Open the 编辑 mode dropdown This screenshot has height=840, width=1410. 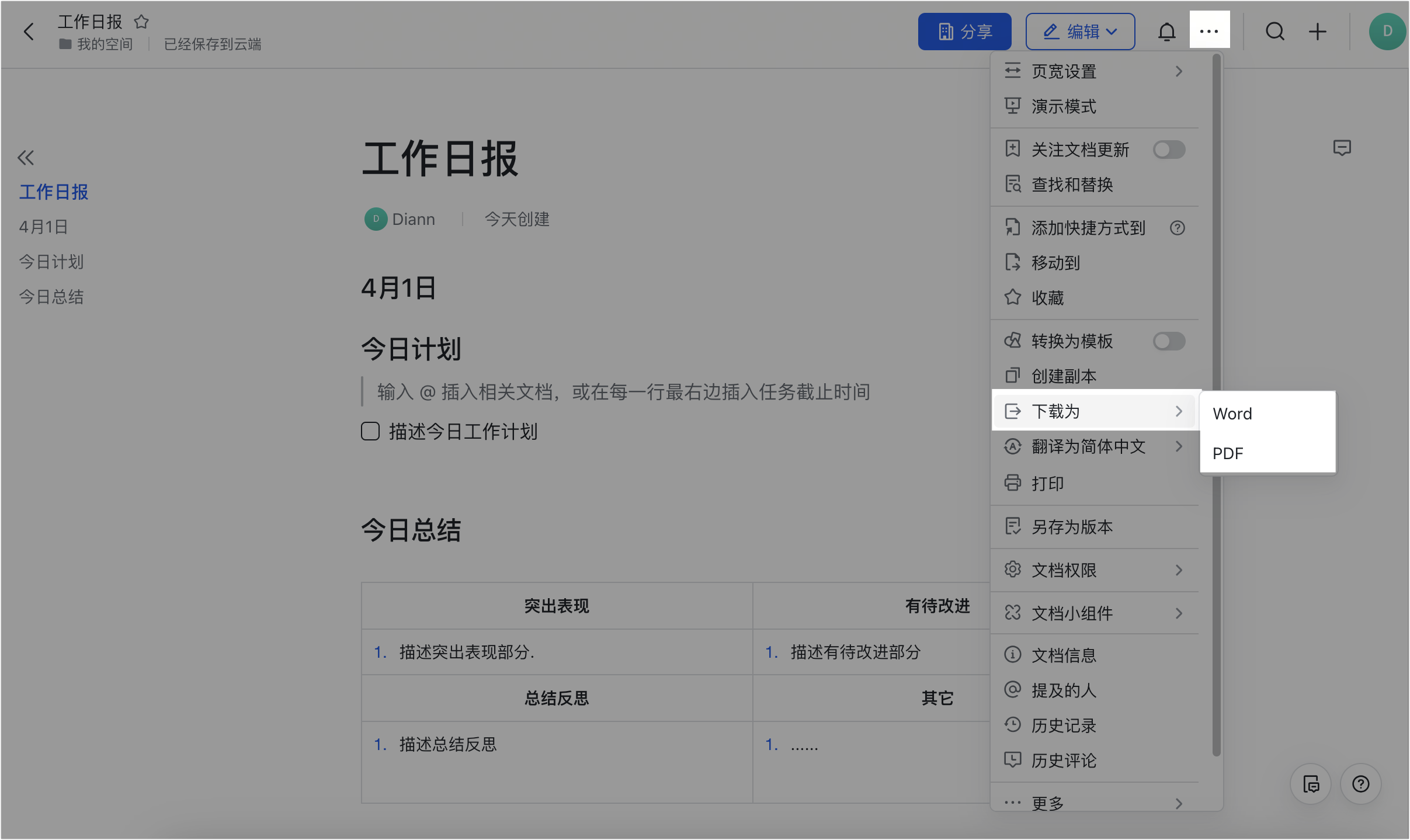(x=1080, y=32)
